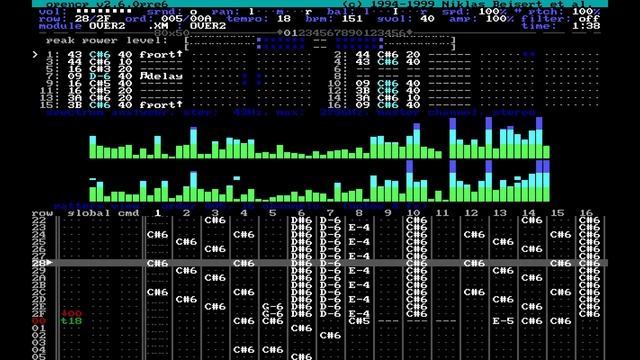This screenshot has width=640, height=360.
Task: Click the tempo value 18
Action: 284,19
